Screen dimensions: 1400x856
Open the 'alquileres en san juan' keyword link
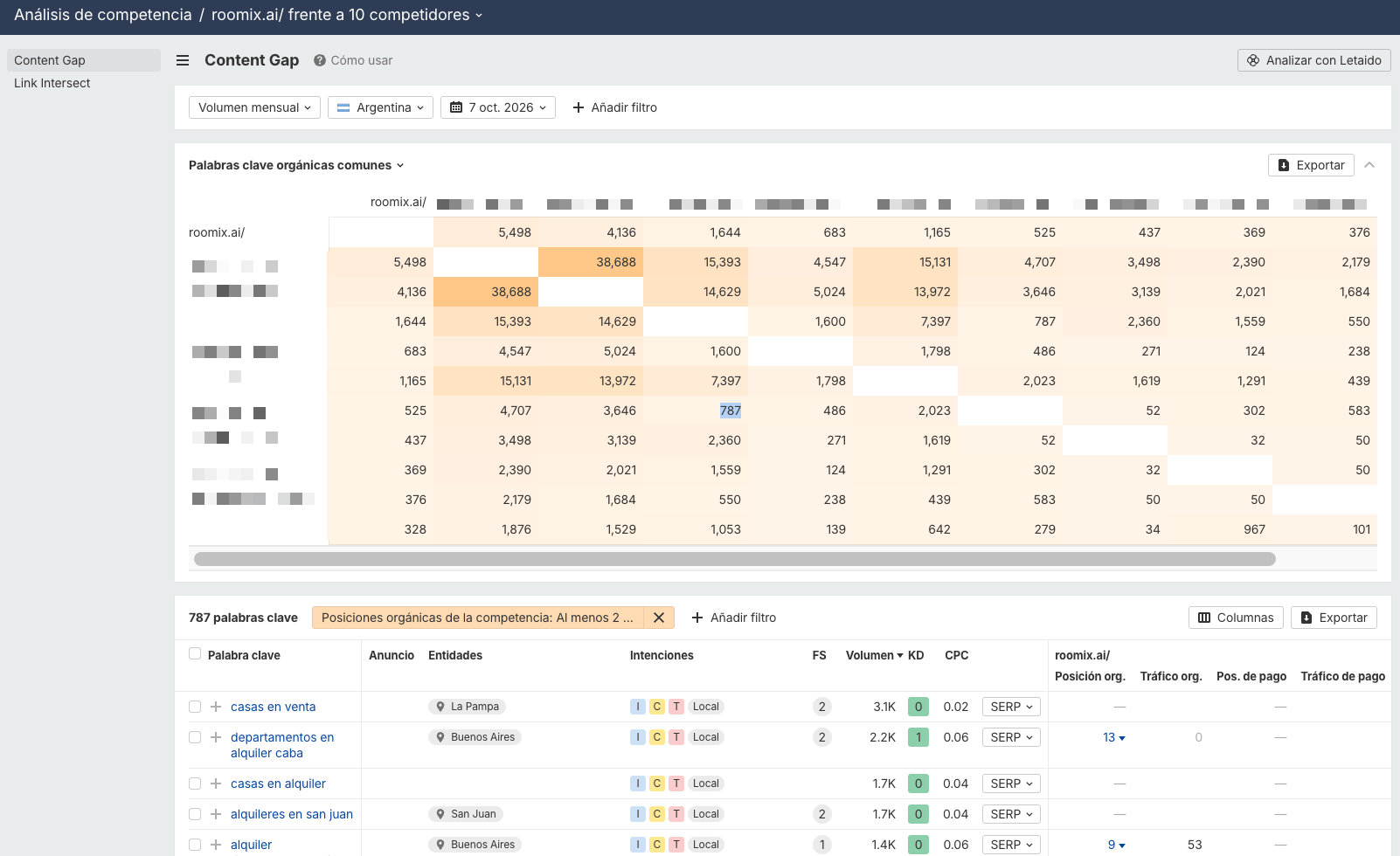click(292, 814)
